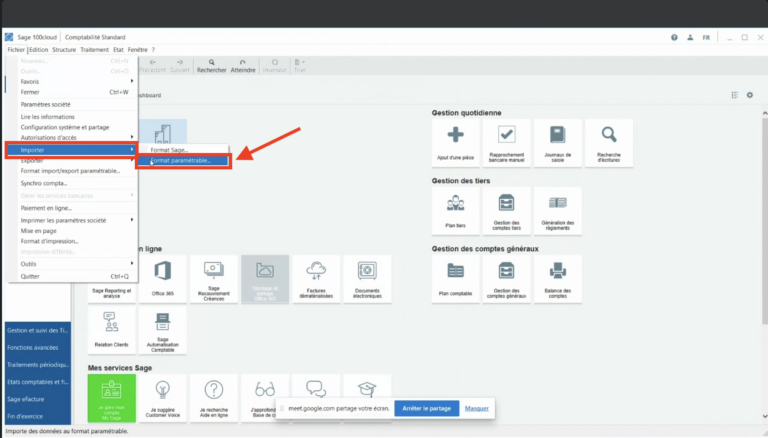Open Balance des comptes tile
768x438 pixels.
(557, 279)
